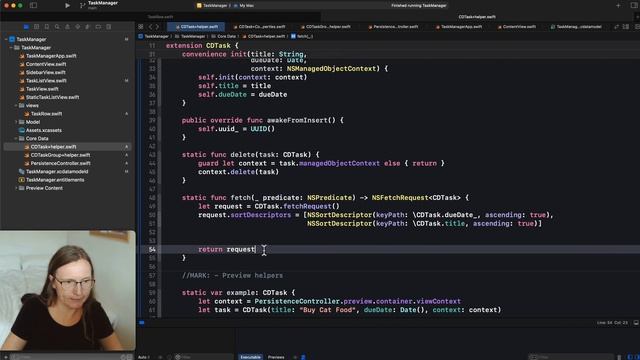The width and height of the screenshot is (640, 360).
Task: Clear console with the trash icon
Action: [619, 357]
